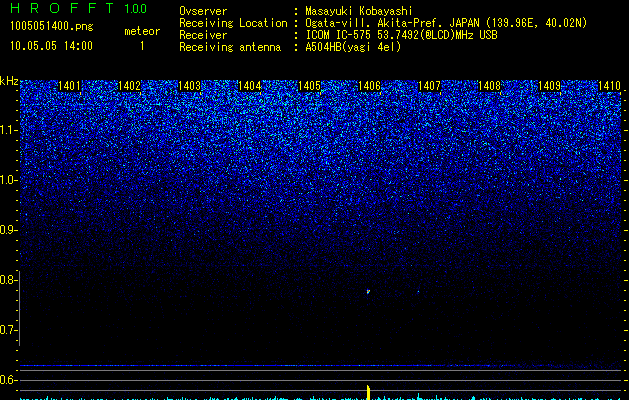
Task: Click the yellow signal peak in the bottom graph
Action: pyautogui.click(x=368, y=392)
